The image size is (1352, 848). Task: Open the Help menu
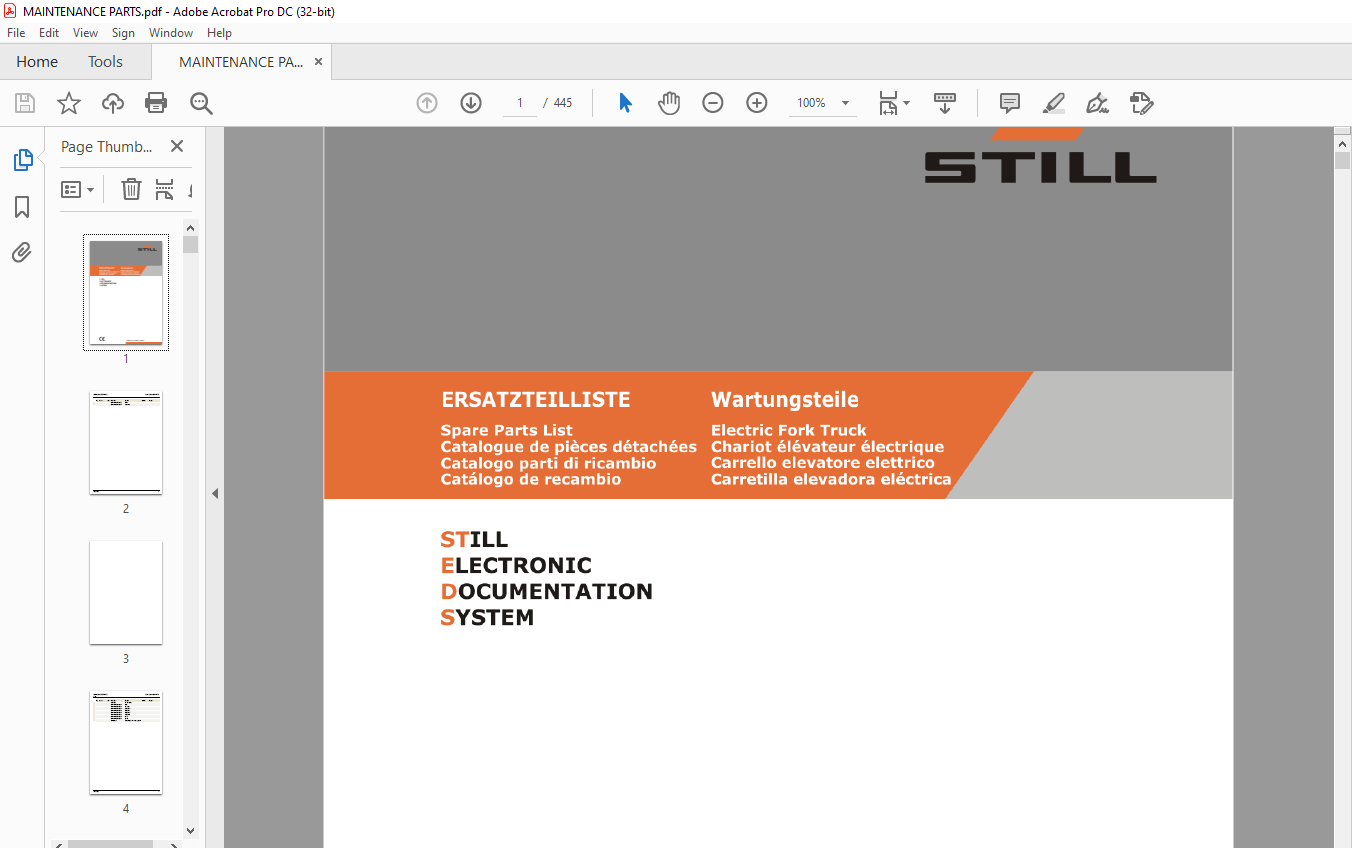pos(219,33)
